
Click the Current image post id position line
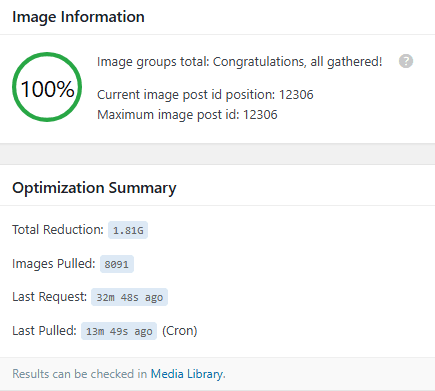click(205, 95)
